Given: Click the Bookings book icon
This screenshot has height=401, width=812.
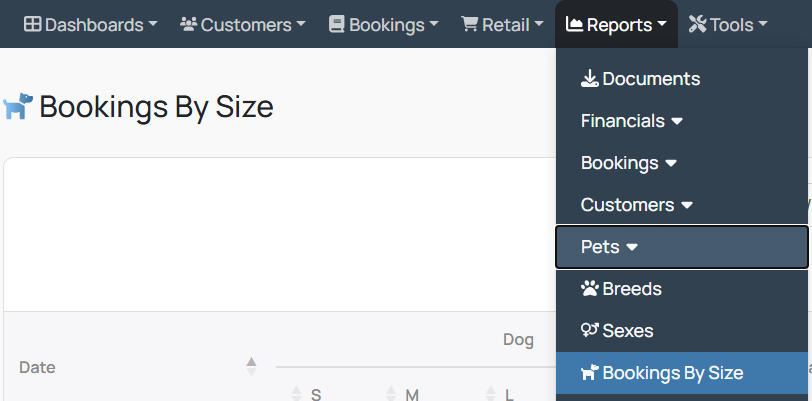Looking at the screenshot, I should 337,24.
